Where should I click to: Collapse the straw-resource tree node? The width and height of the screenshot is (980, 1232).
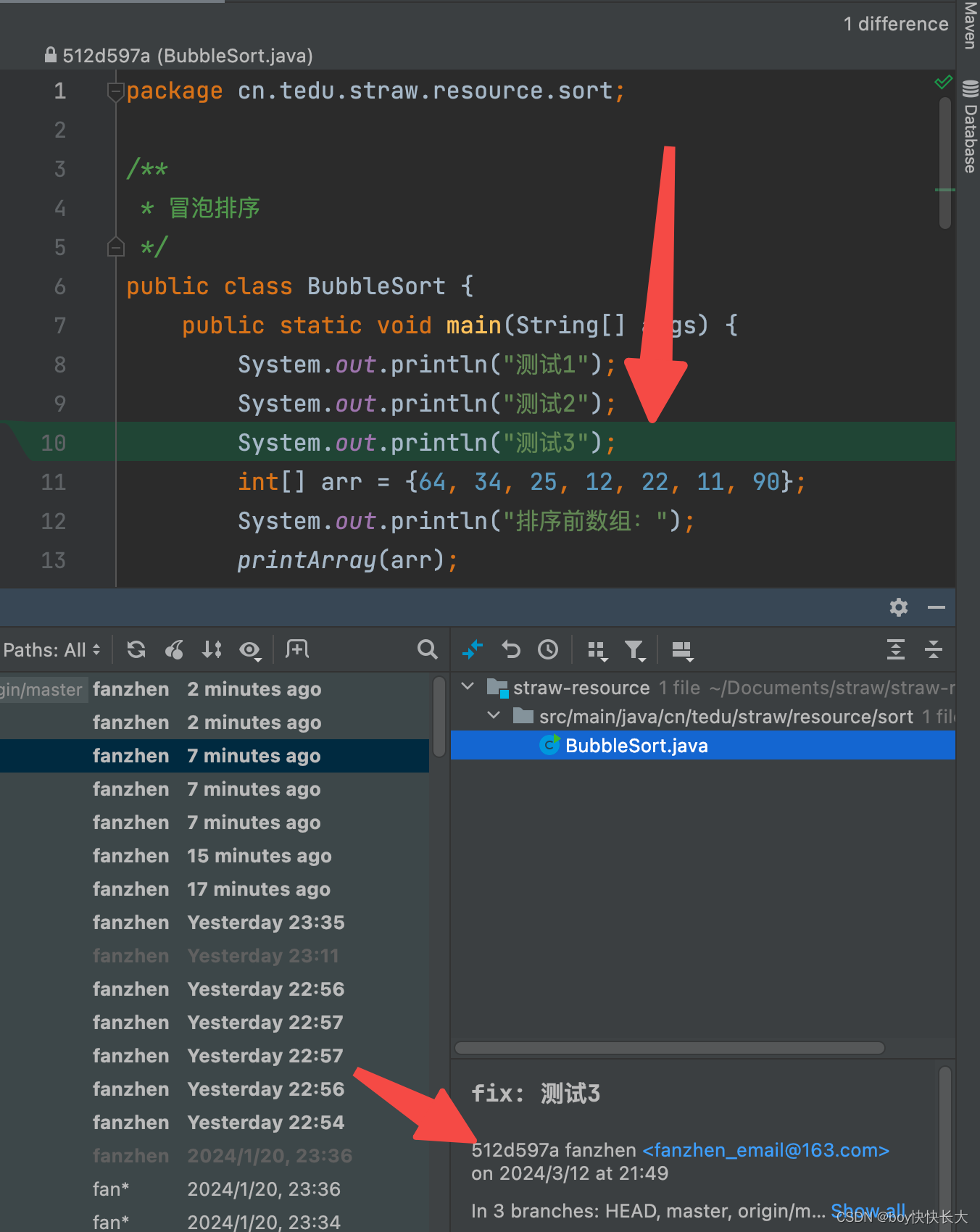tap(468, 686)
